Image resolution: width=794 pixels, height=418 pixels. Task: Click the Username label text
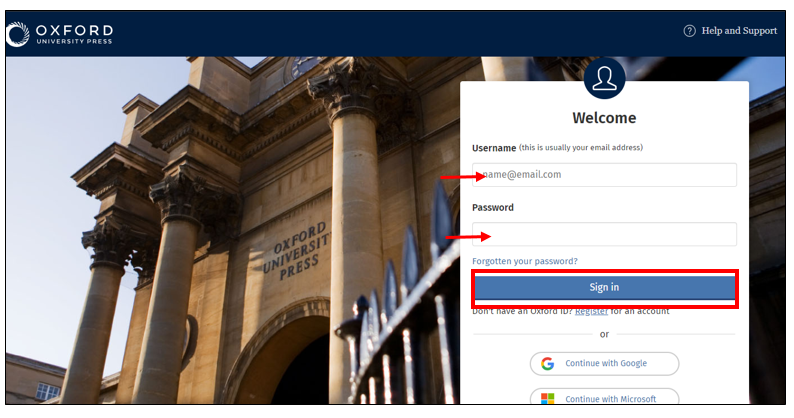494,148
